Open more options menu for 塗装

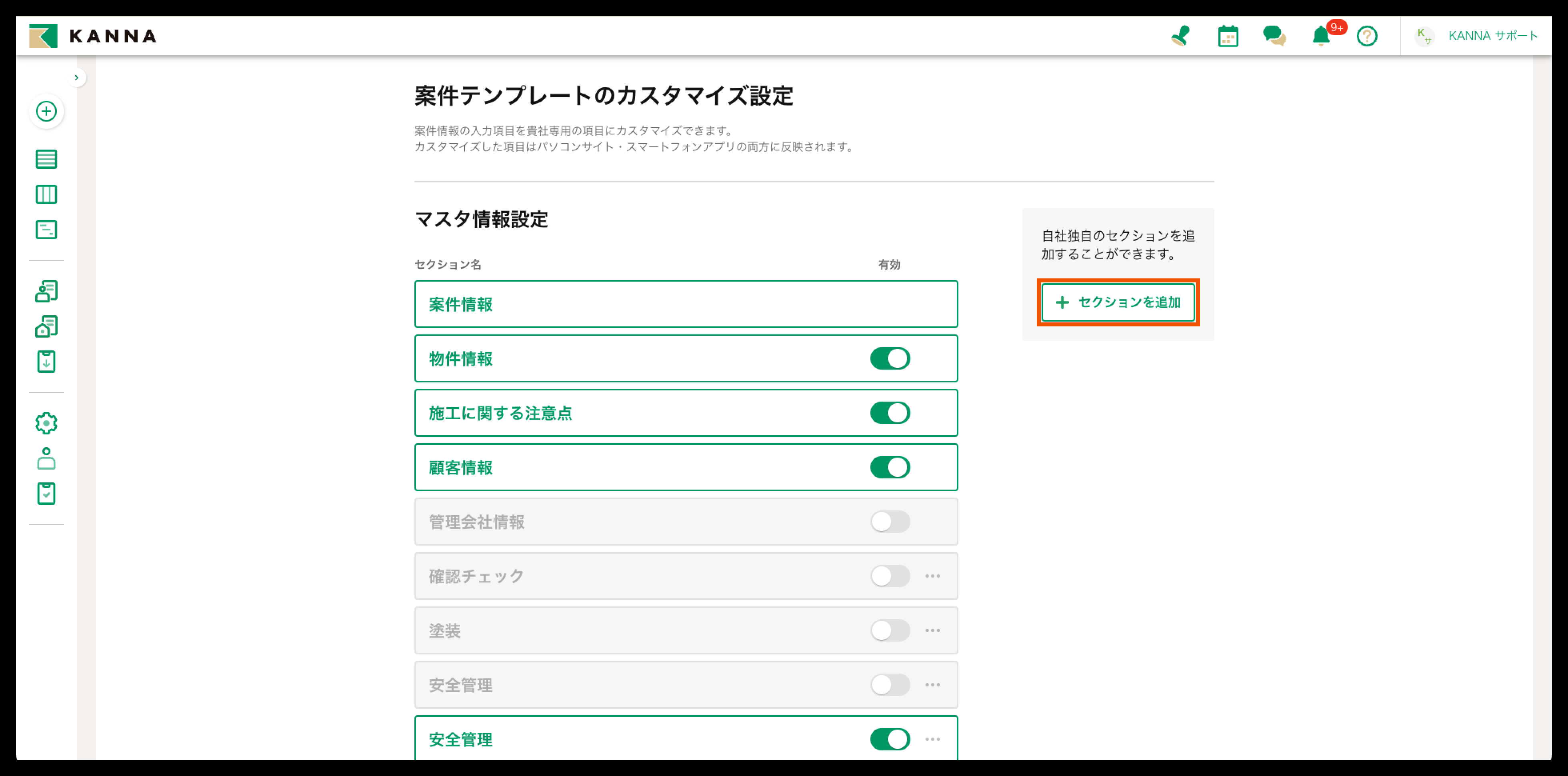(x=932, y=630)
